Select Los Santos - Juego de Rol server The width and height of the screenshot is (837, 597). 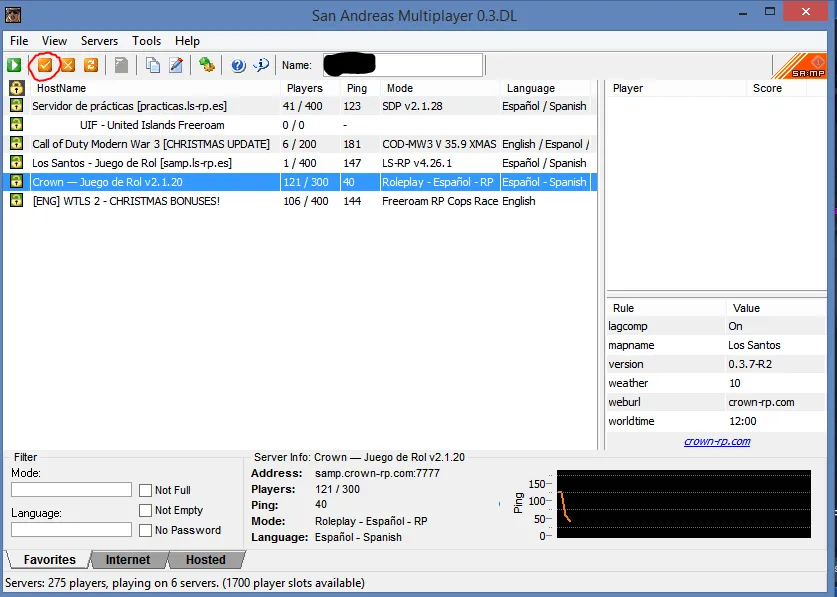pos(300,163)
